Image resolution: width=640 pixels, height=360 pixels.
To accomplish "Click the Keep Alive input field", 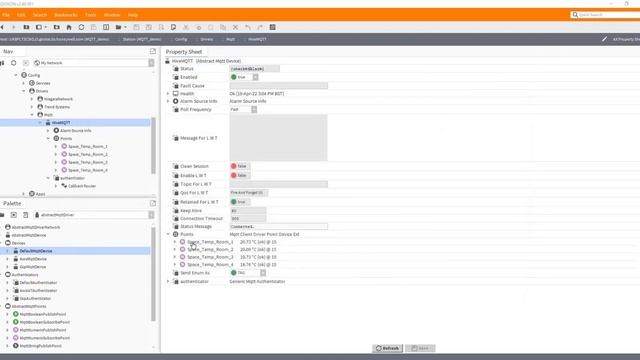I will coord(248,211).
